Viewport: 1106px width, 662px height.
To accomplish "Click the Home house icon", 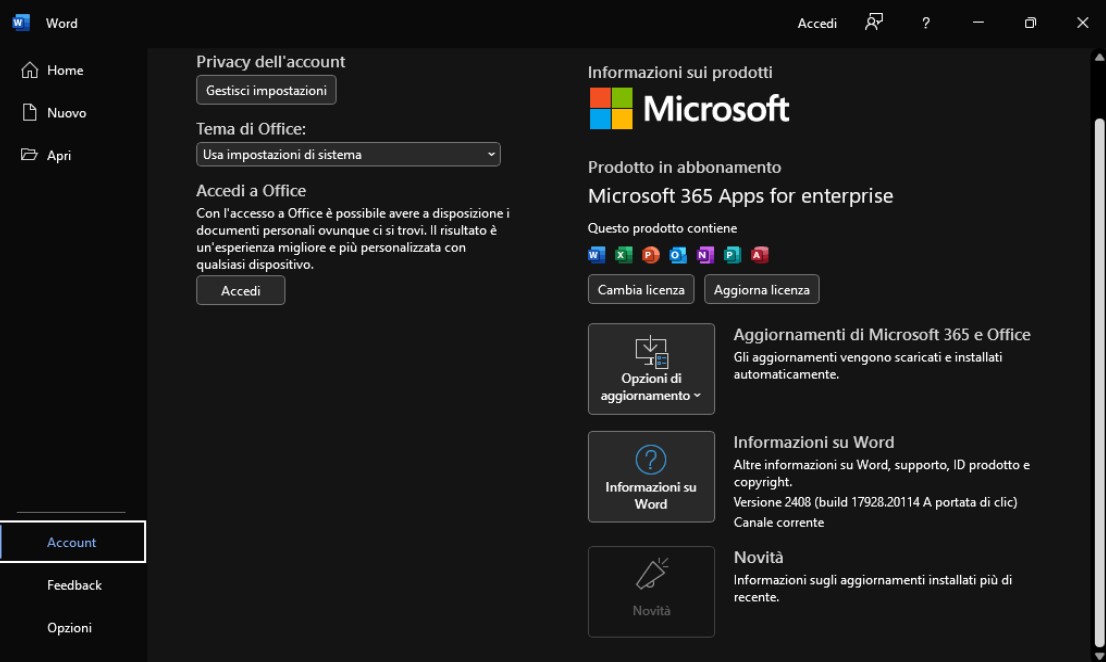I will point(29,70).
